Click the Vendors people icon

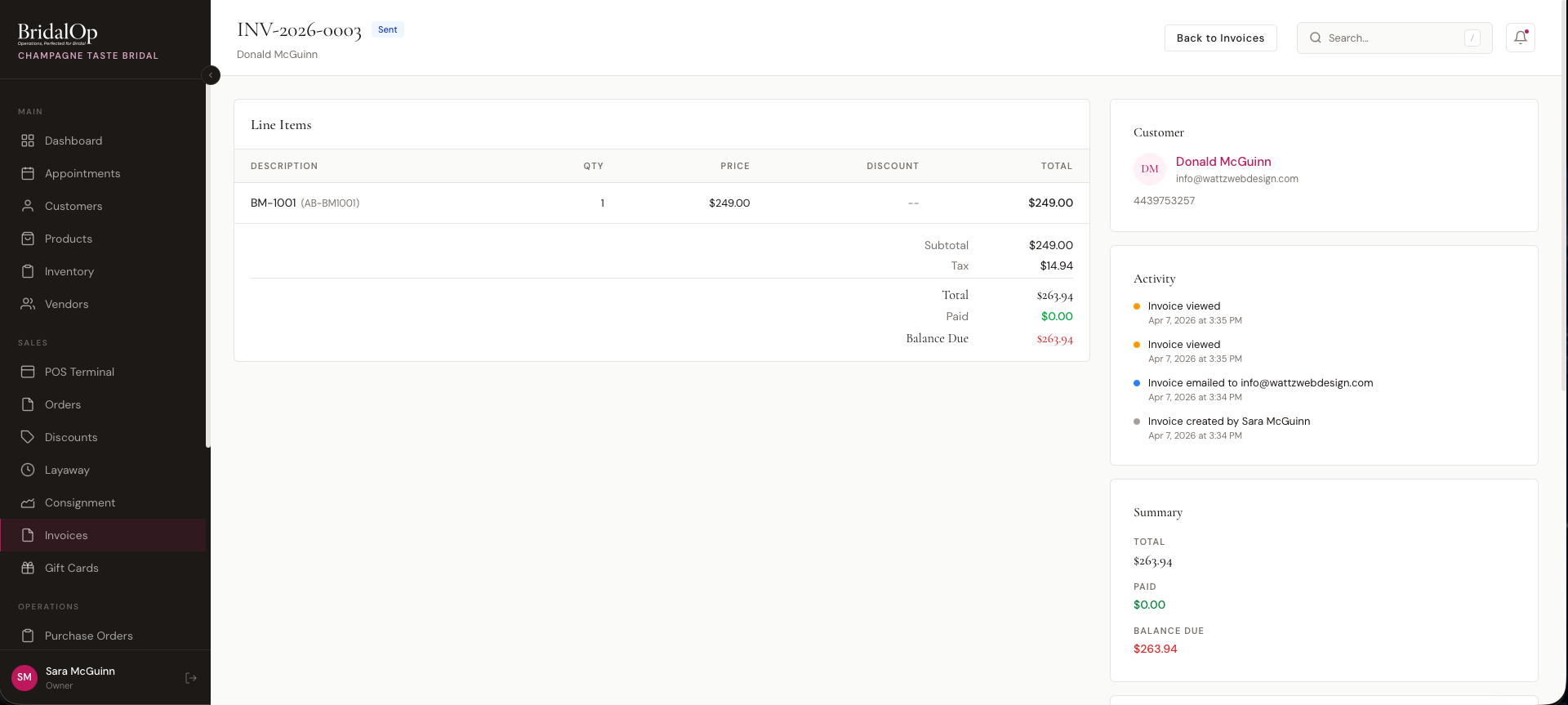tap(28, 304)
